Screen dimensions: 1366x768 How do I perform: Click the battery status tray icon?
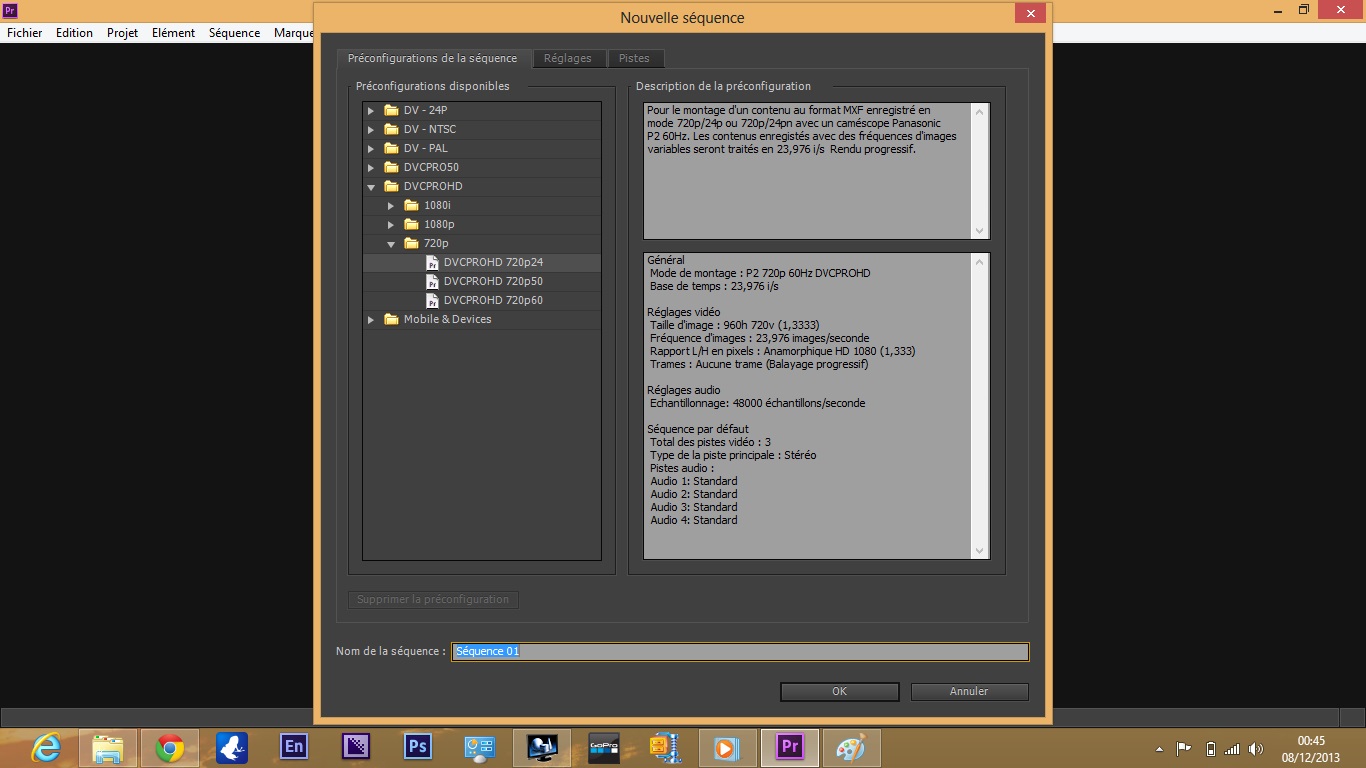pyautogui.click(x=1210, y=748)
